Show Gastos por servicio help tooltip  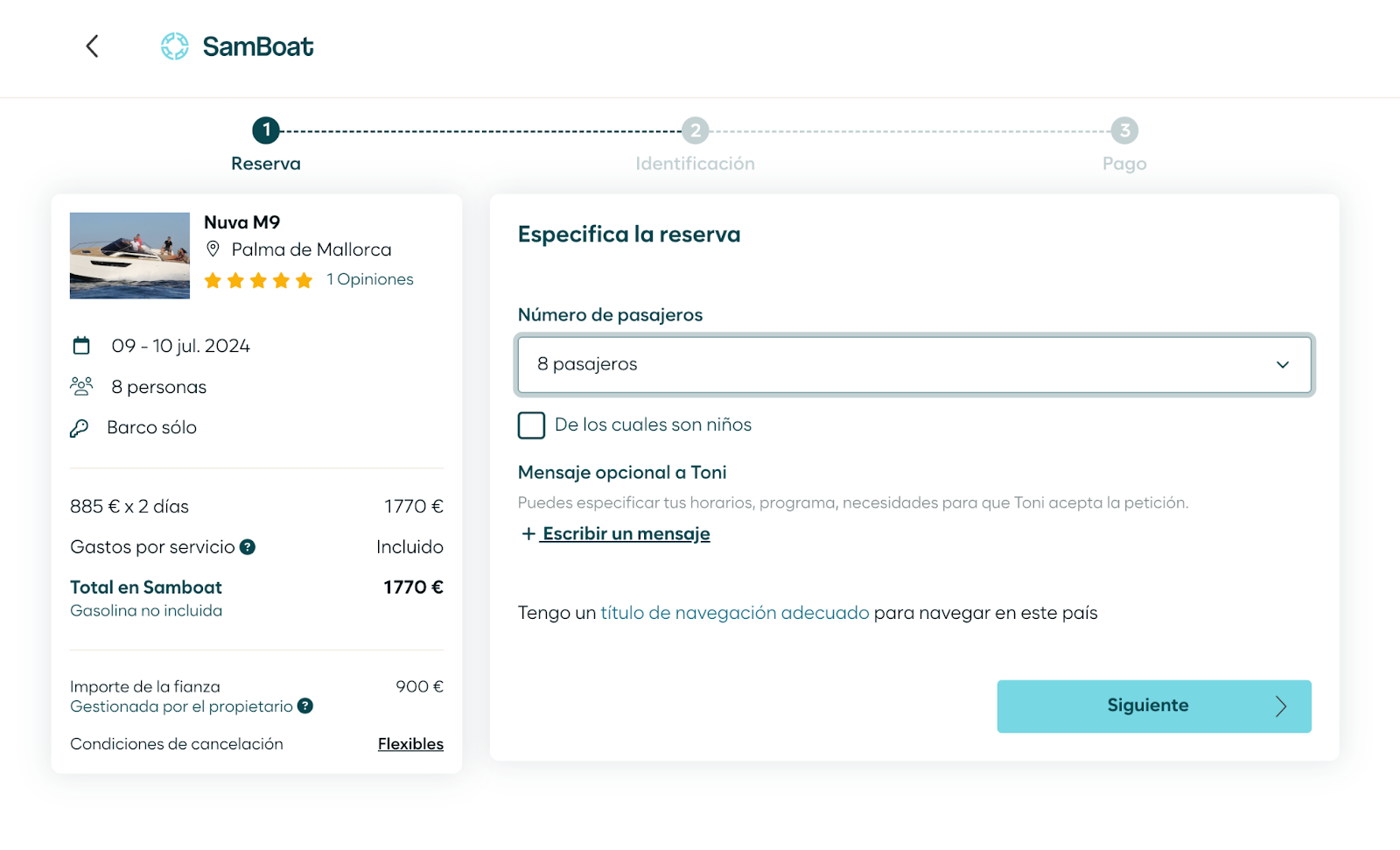[248, 547]
